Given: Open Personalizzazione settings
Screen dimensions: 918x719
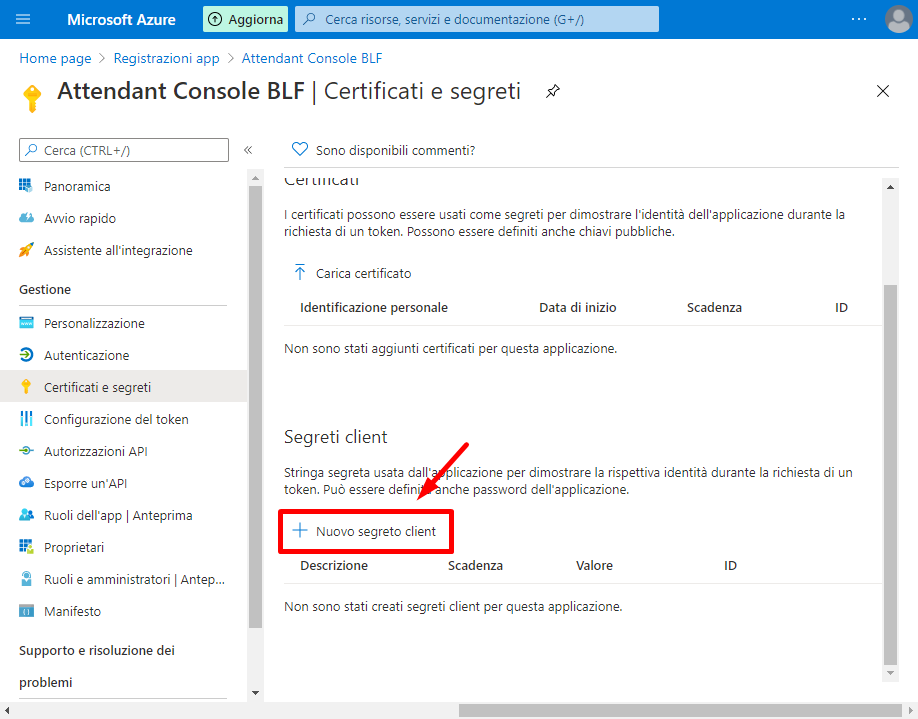Looking at the screenshot, I should click(x=94, y=323).
